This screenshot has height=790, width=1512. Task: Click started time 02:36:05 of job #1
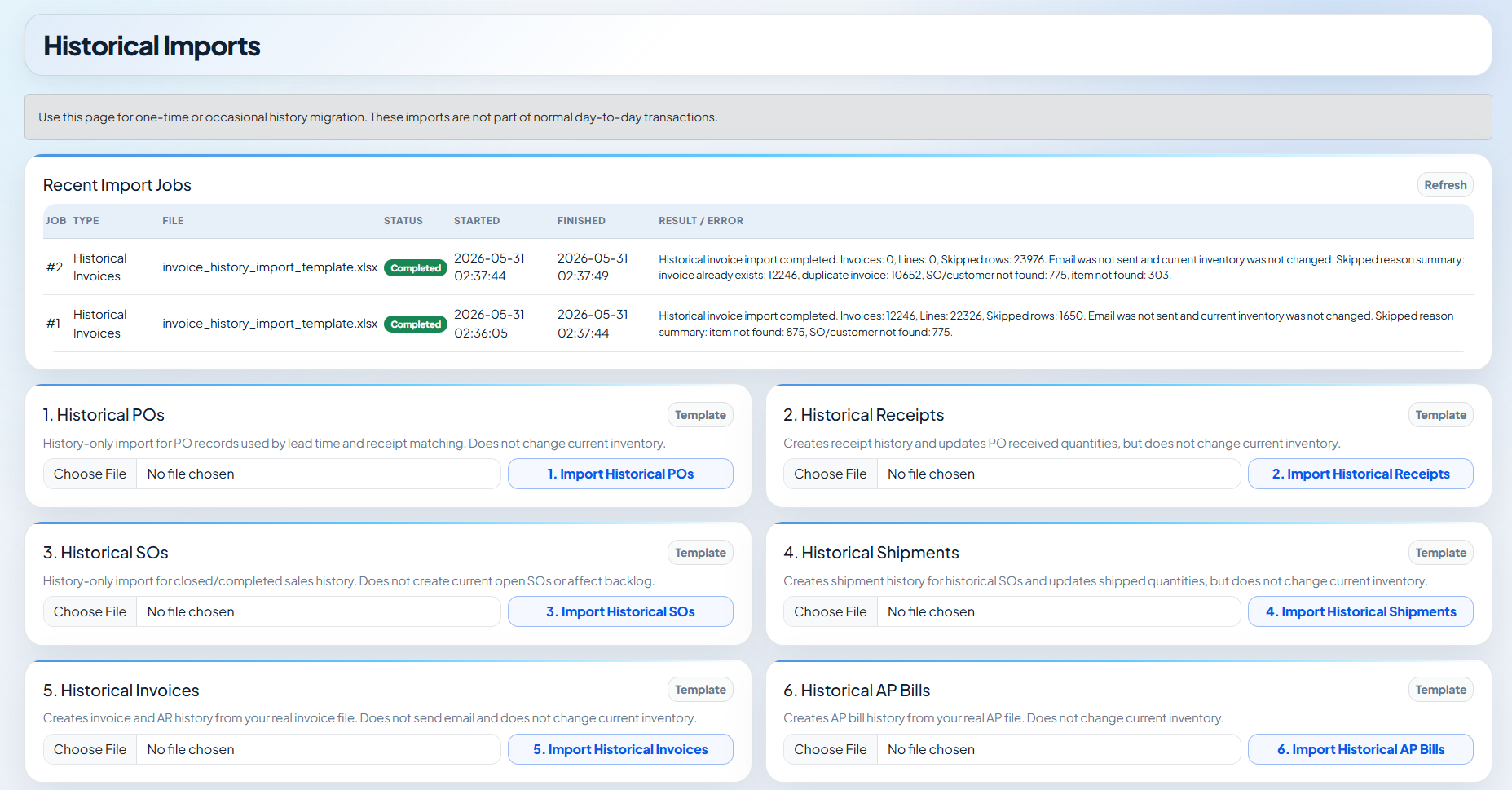(x=481, y=333)
